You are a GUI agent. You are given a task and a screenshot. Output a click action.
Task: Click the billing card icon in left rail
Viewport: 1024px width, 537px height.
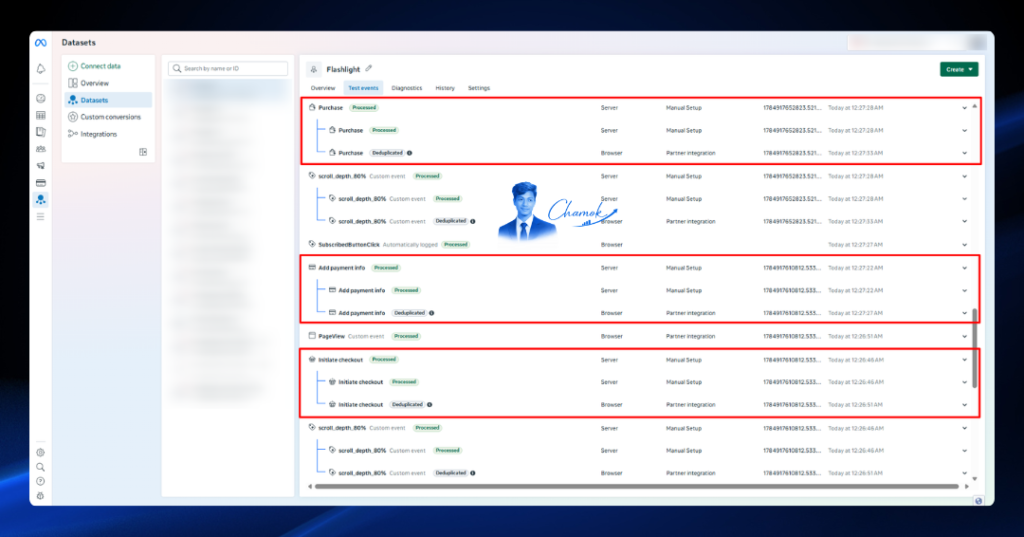[40, 183]
